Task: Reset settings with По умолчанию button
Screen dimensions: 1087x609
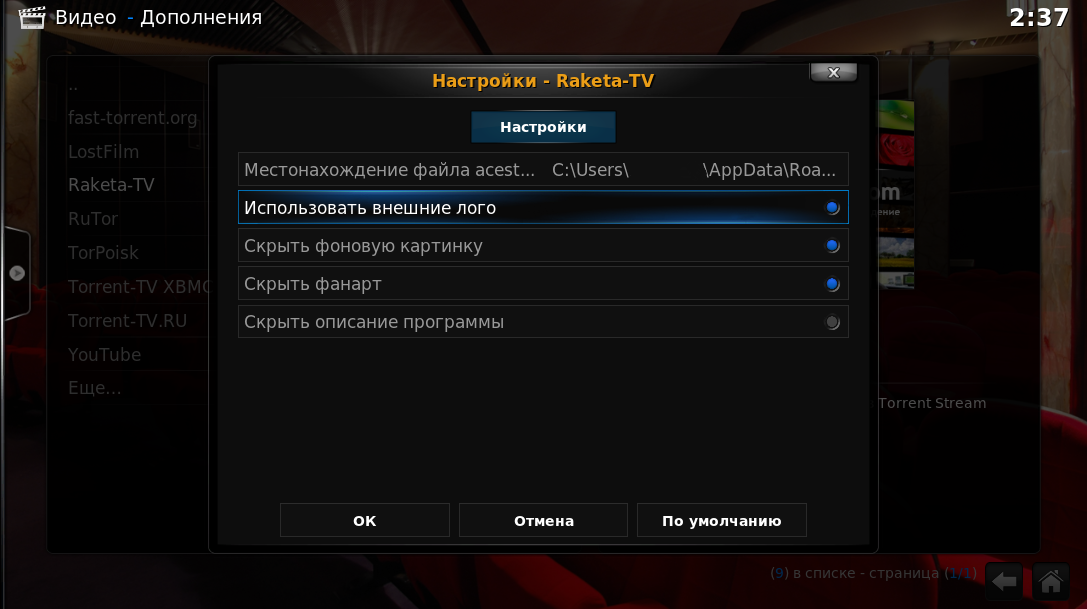Action: [x=722, y=520]
